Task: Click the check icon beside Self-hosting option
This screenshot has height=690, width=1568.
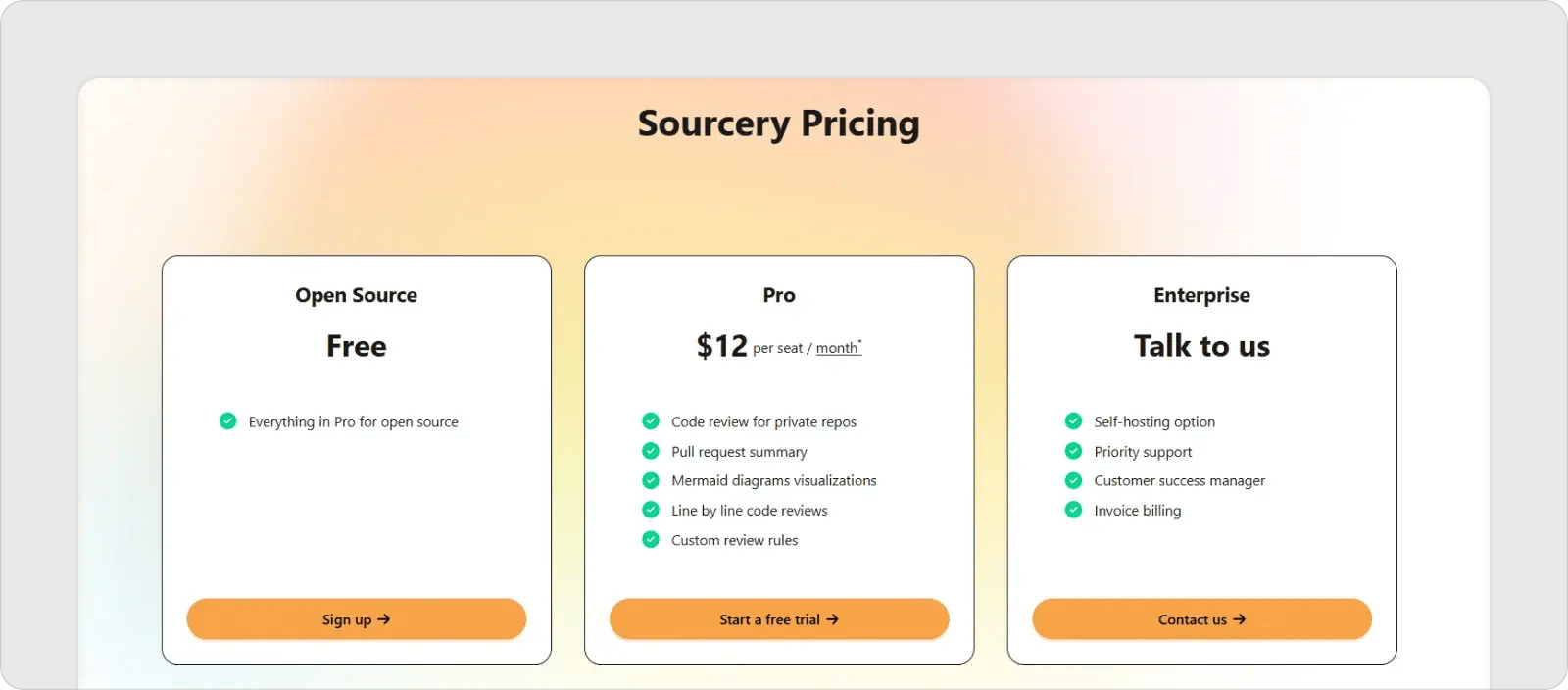Action: click(1073, 420)
